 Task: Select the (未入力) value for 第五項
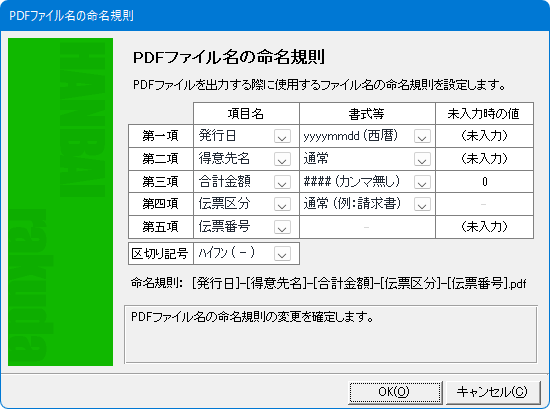(484, 227)
